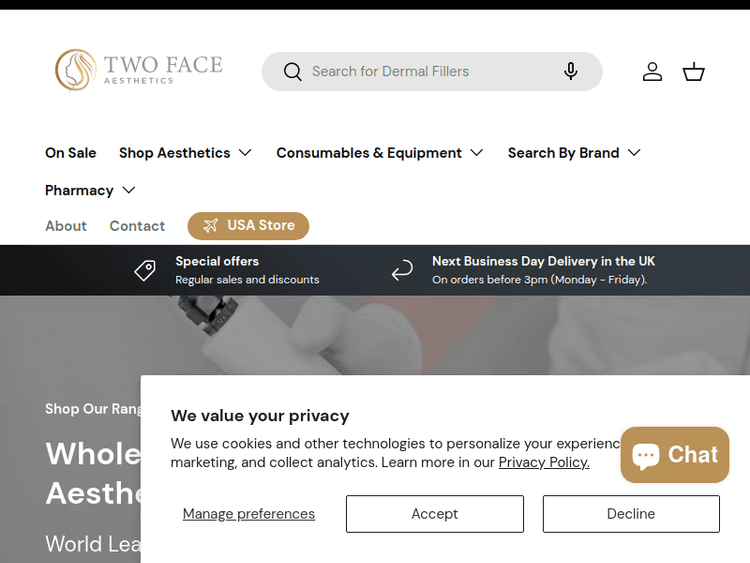Open the account login icon
This screenshot has height=563, width=750.
[652, 72]
